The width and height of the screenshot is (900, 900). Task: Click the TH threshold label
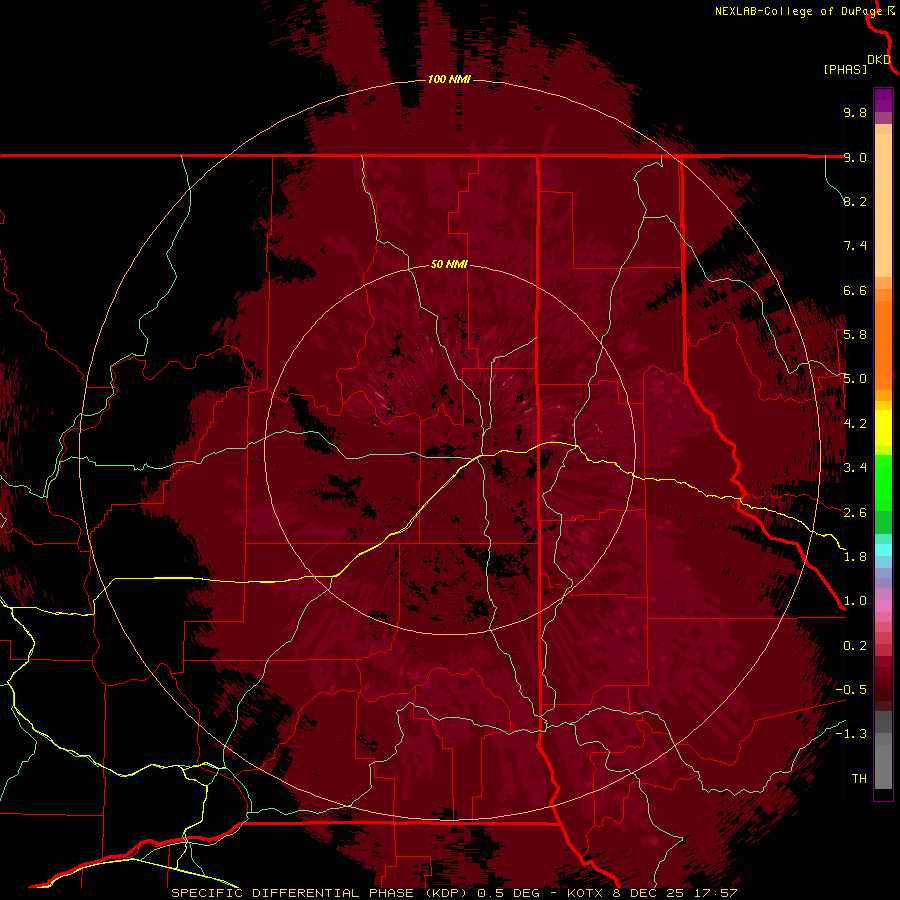coord(859,779)
